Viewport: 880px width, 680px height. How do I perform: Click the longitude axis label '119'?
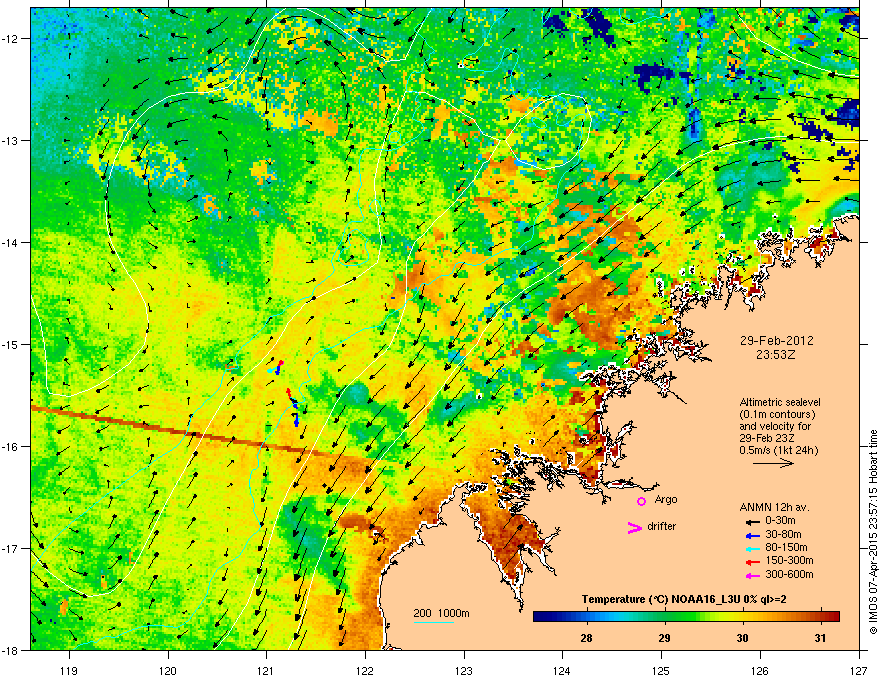click(69, 670)
